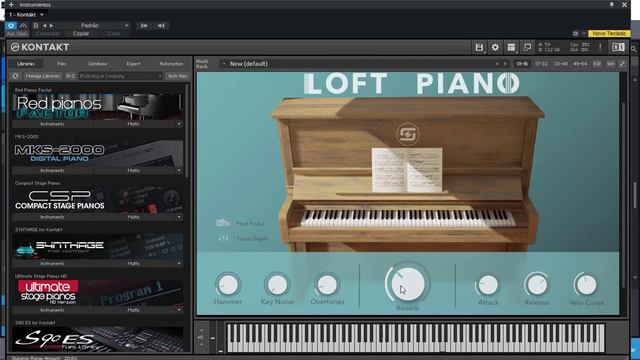Open Kontakt options gear icon

(x=495, y=47)
